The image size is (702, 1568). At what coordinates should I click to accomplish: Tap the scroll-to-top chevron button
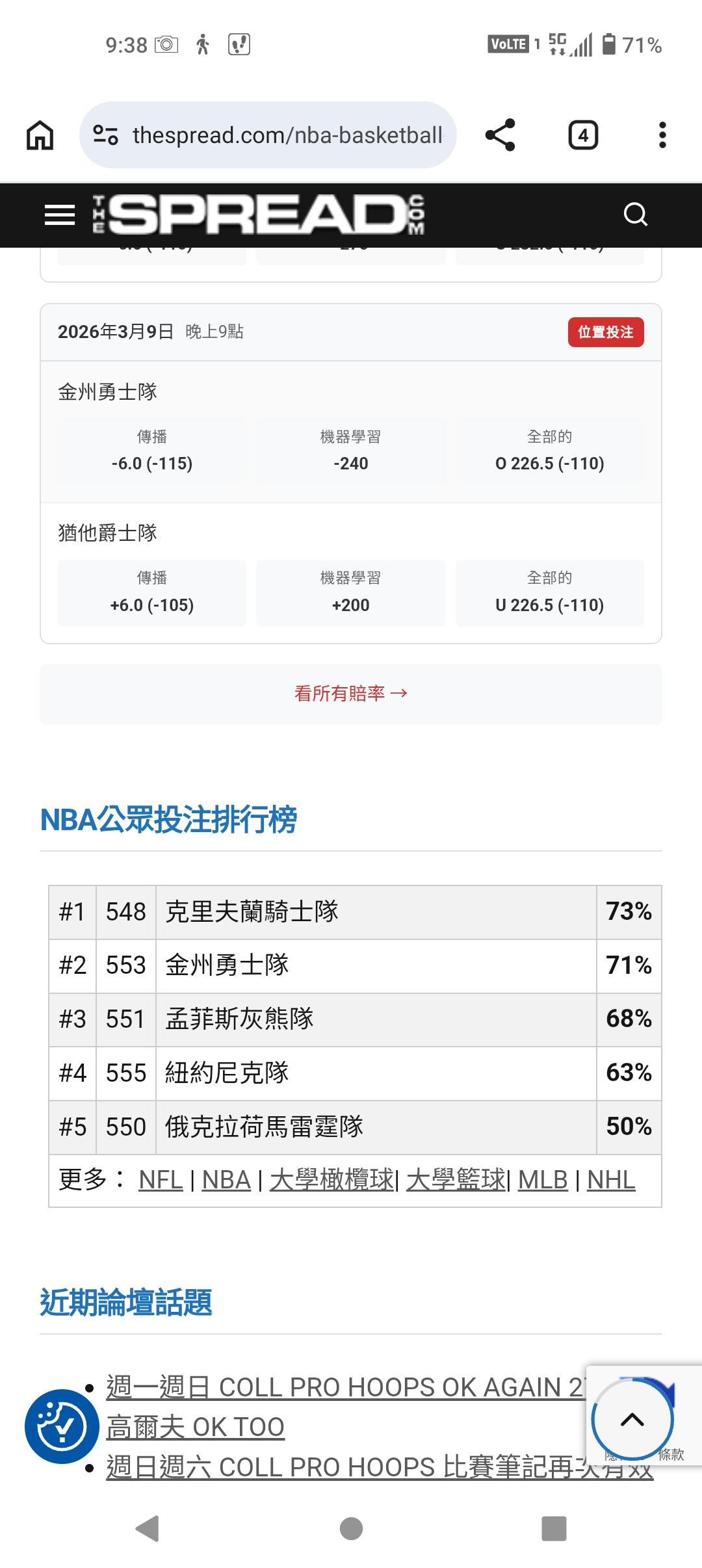(632, 1419)
